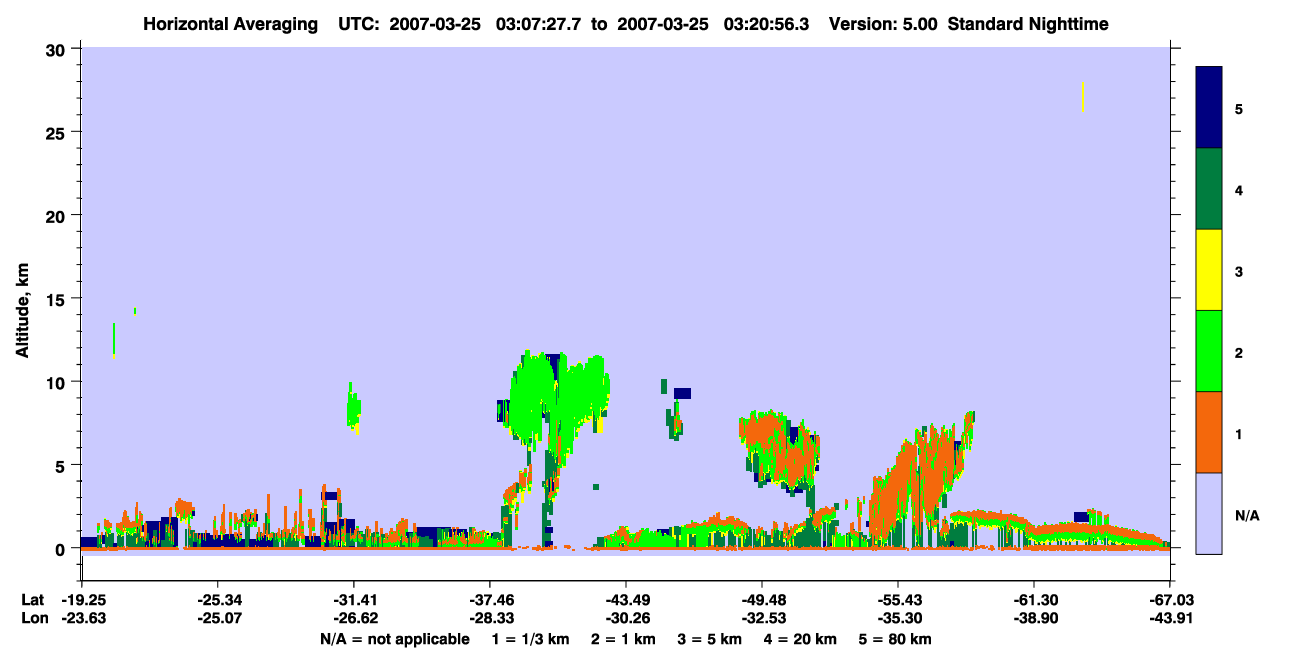This screenshot has height=667, width=1300.
Task: Click longitude value -38.90
Action: [x=1034, y=619]
